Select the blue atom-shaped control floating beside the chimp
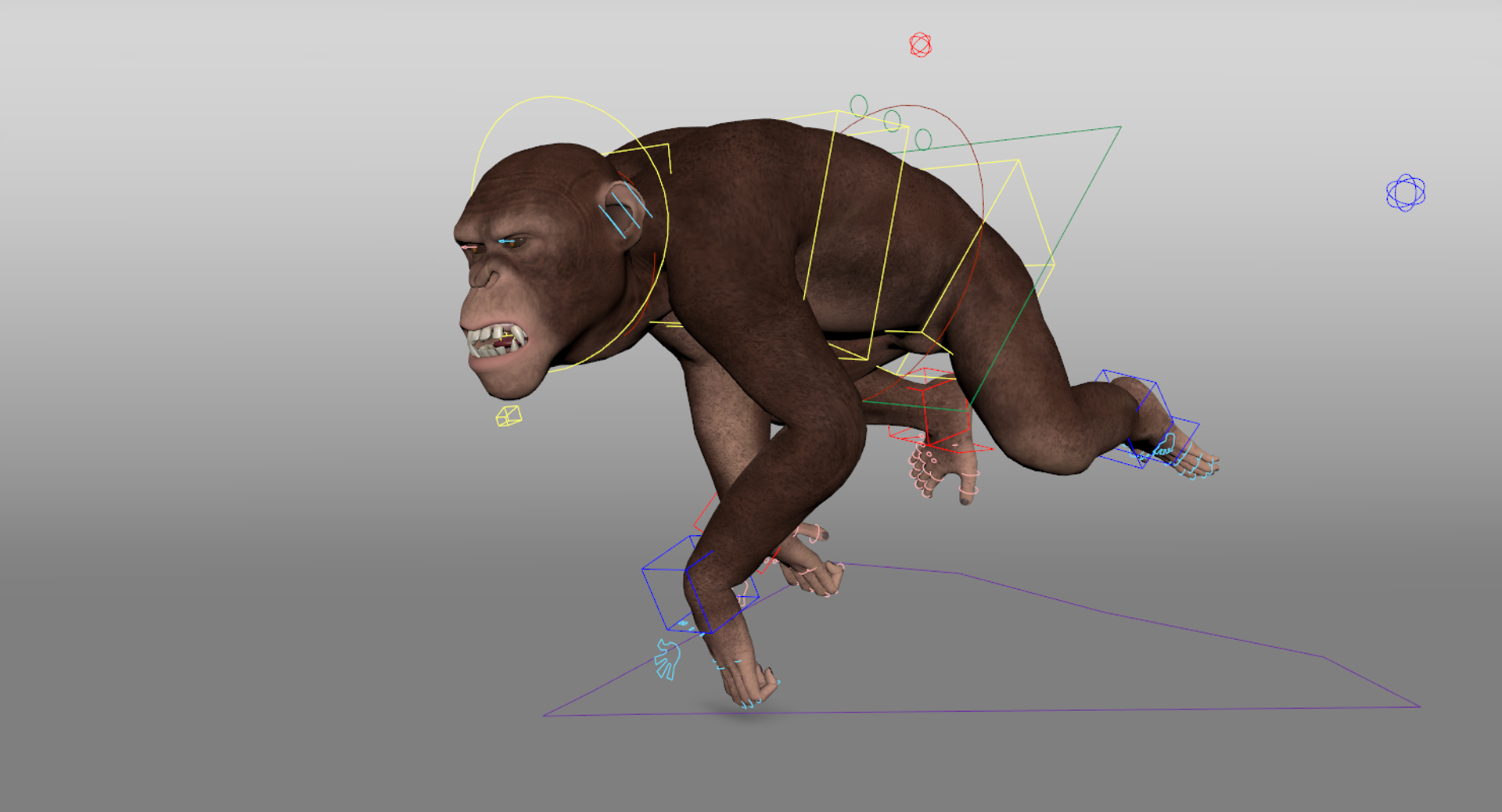This screenshot has width=1502, height=812. (1406, 192)
